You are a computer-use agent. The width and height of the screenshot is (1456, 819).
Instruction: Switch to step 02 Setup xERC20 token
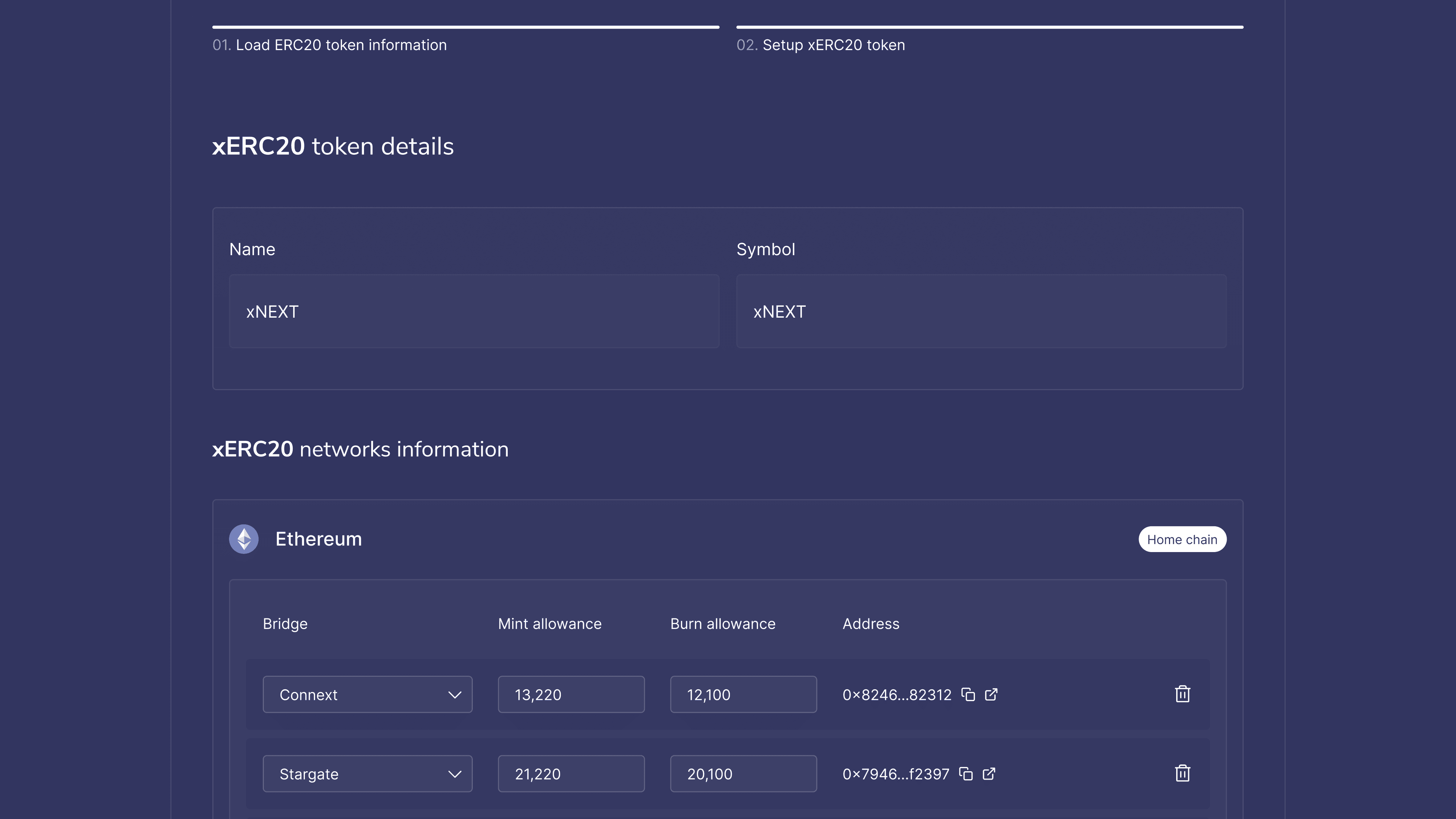coord(821,45)
